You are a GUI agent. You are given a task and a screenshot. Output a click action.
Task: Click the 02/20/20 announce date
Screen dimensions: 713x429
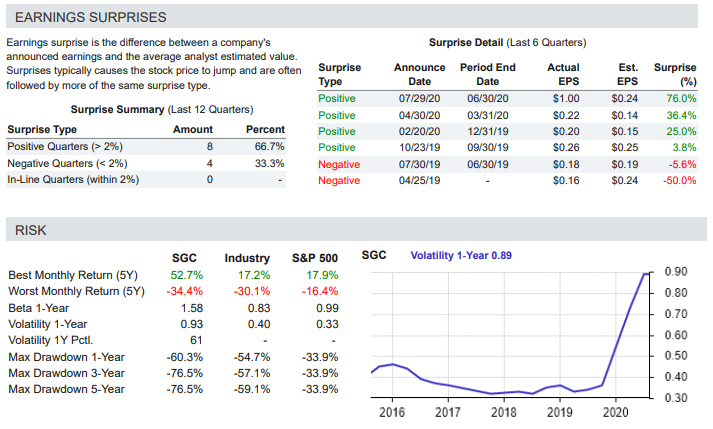pos(419,131)
